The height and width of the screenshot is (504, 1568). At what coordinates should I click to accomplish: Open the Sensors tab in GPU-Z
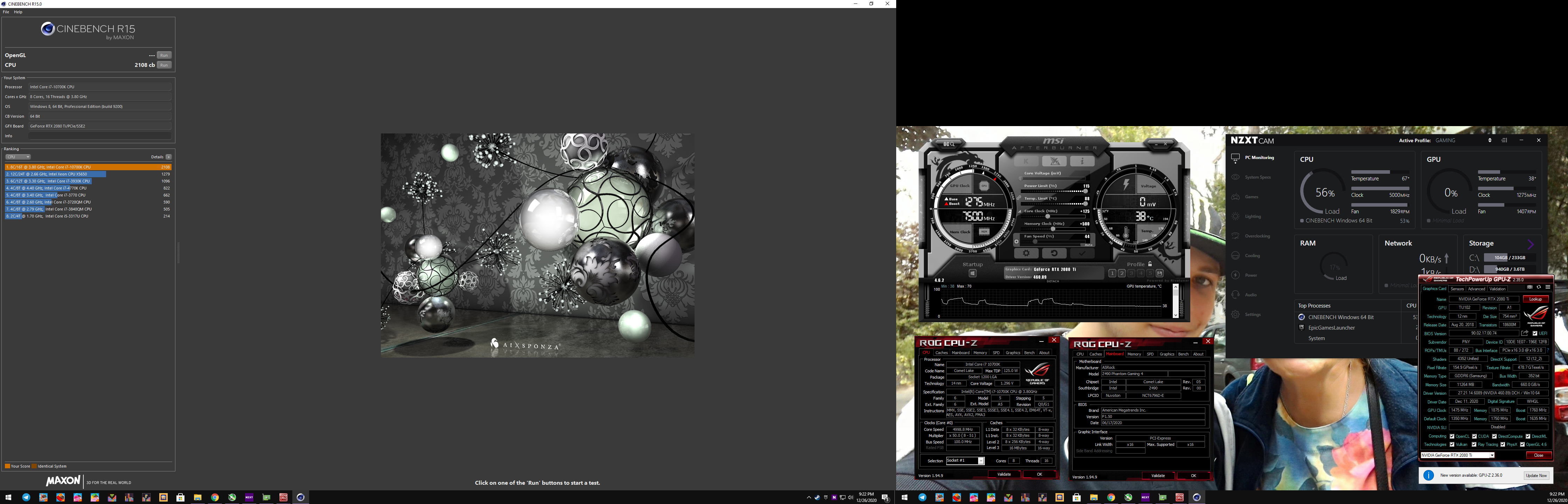click(x=1457, y=289)
